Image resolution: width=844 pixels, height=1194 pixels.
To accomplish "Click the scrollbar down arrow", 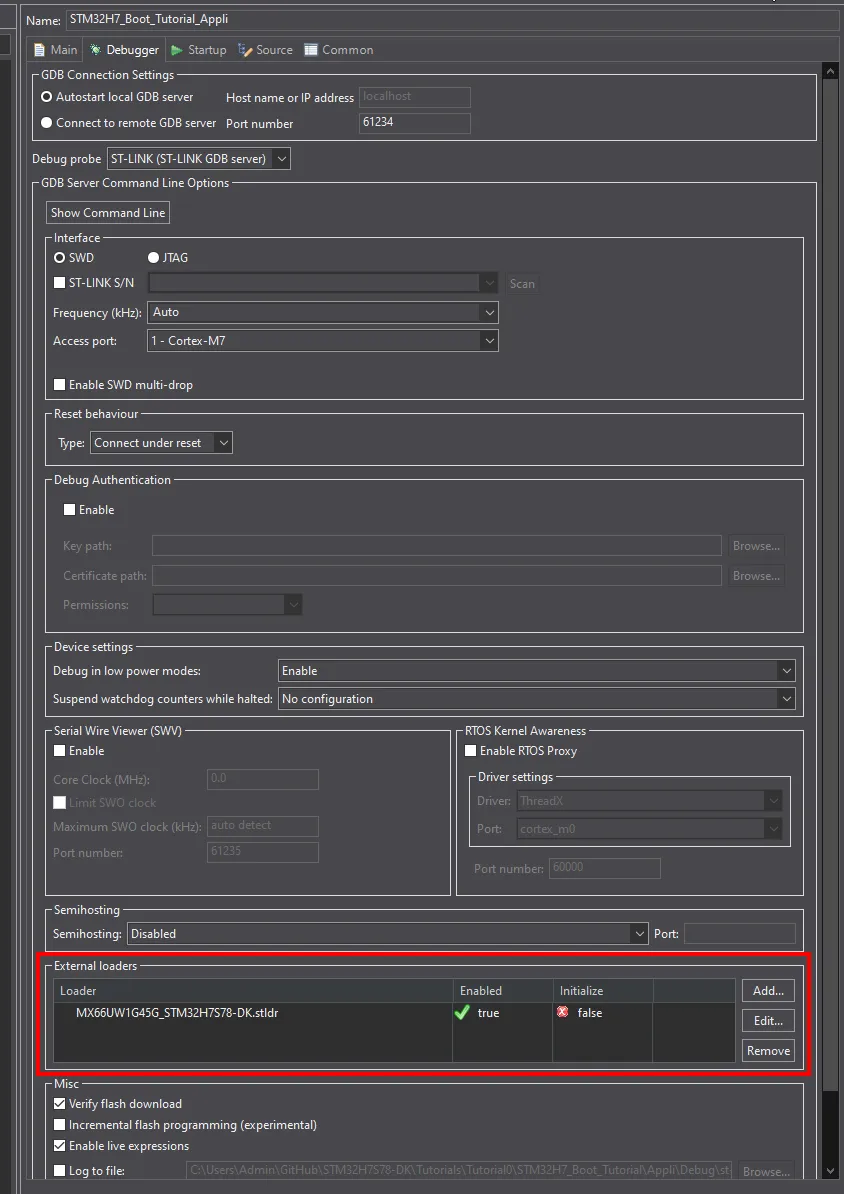I will tap(831, 1171).
